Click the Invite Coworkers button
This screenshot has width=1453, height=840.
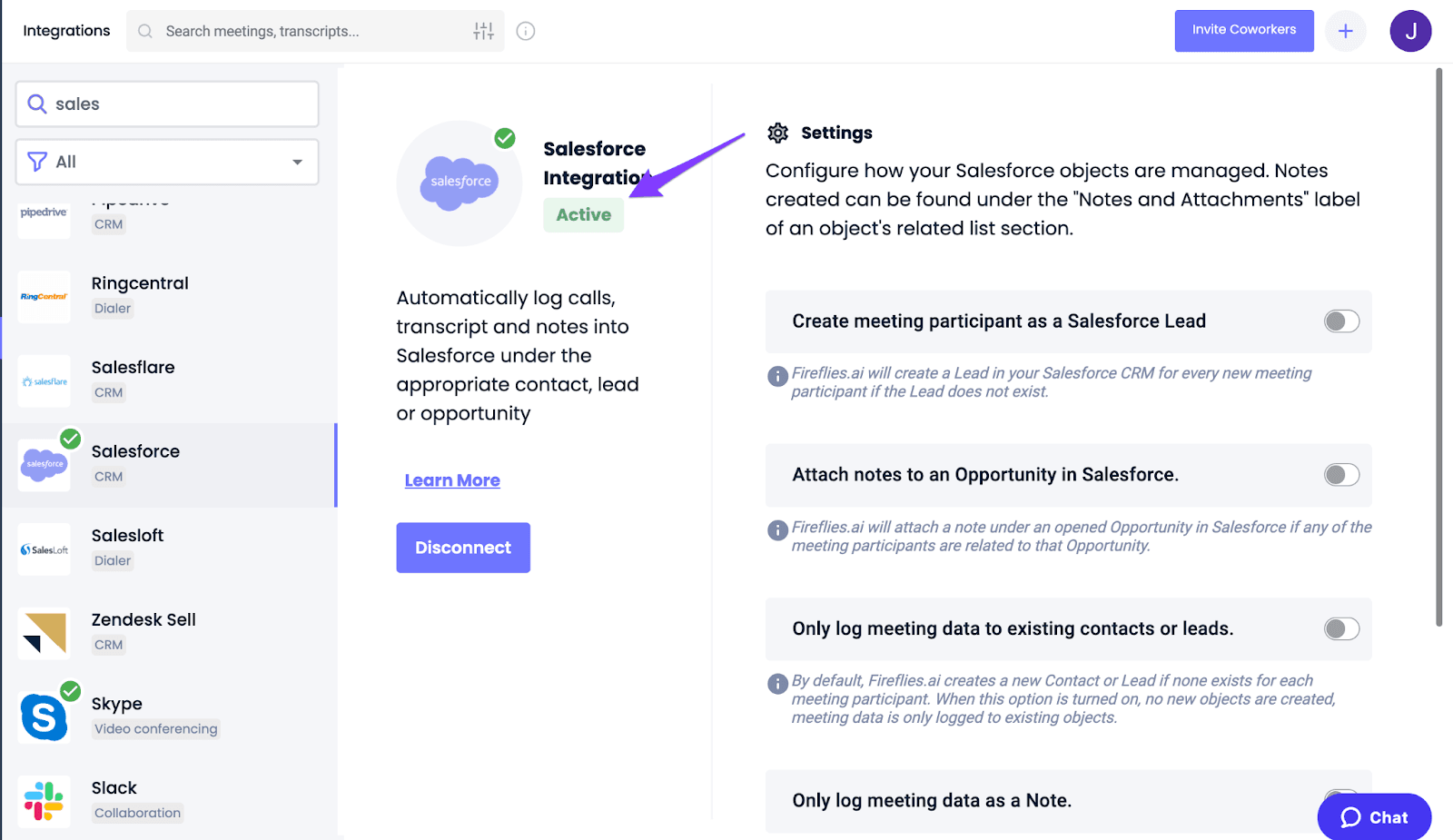point(1244,31)
